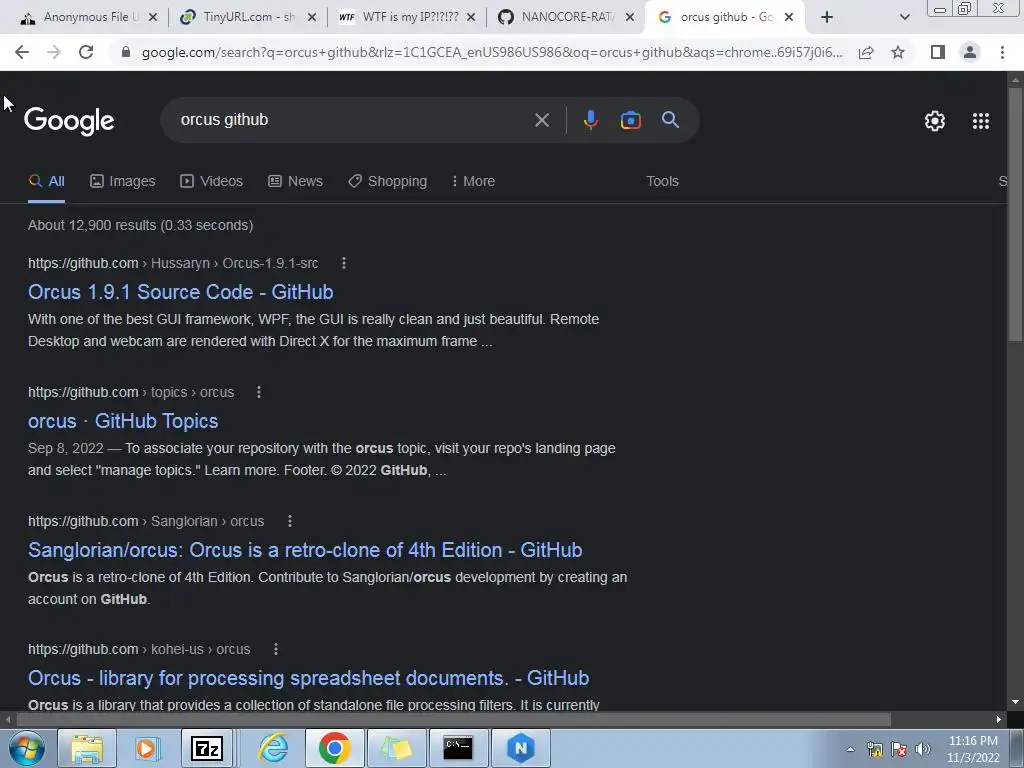Click the address bar URL
The image size is (1024, 768).
pyautogui.click(x=492, y=52)
